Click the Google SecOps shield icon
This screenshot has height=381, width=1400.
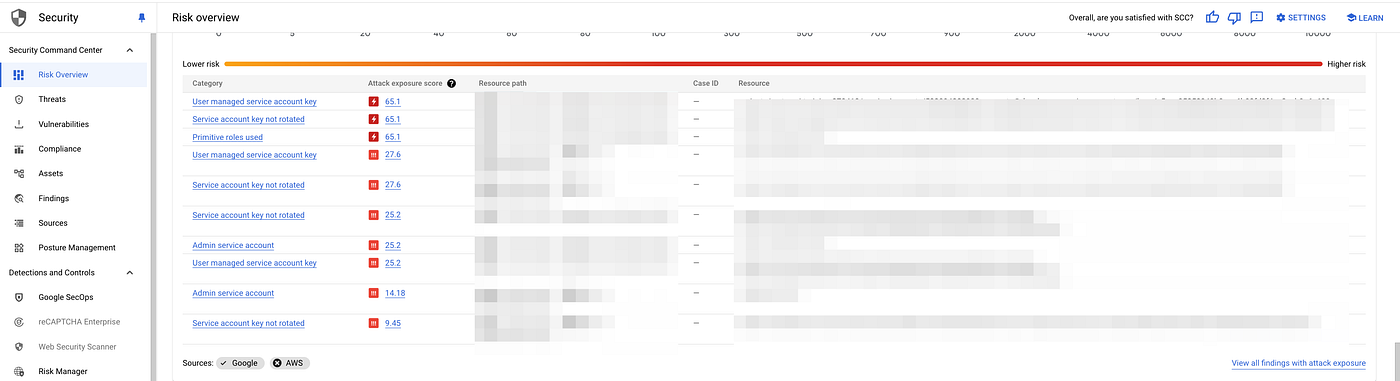click(x=19, y=297)
